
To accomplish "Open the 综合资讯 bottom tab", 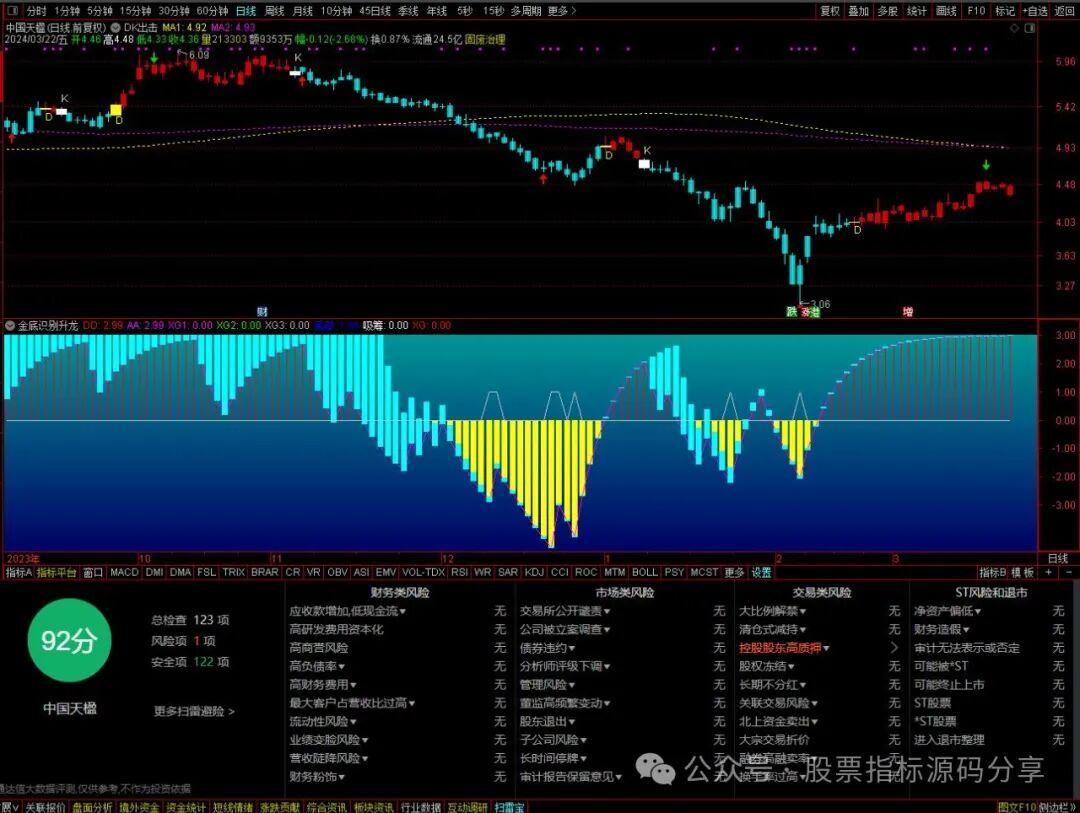I will [x=326, y=807].
